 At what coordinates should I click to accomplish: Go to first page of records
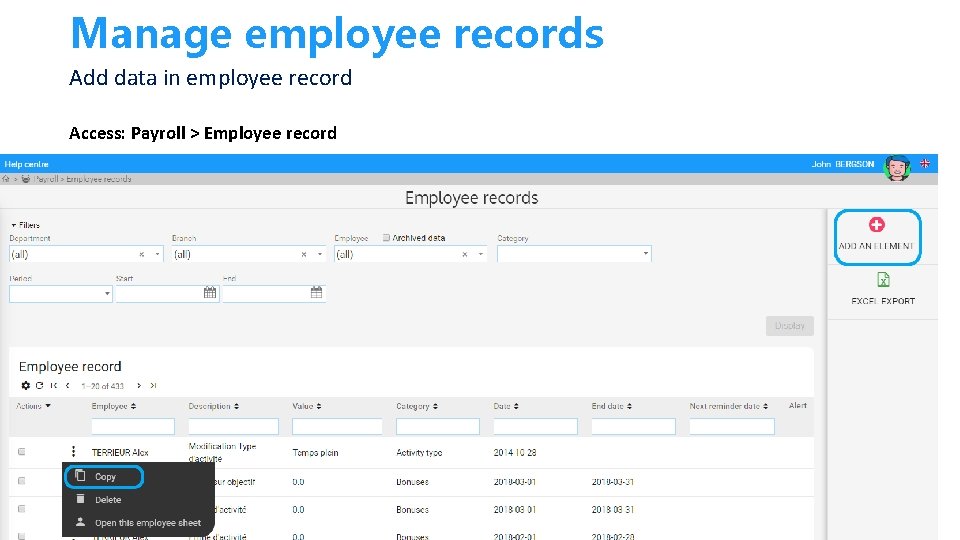coord(54,385)
